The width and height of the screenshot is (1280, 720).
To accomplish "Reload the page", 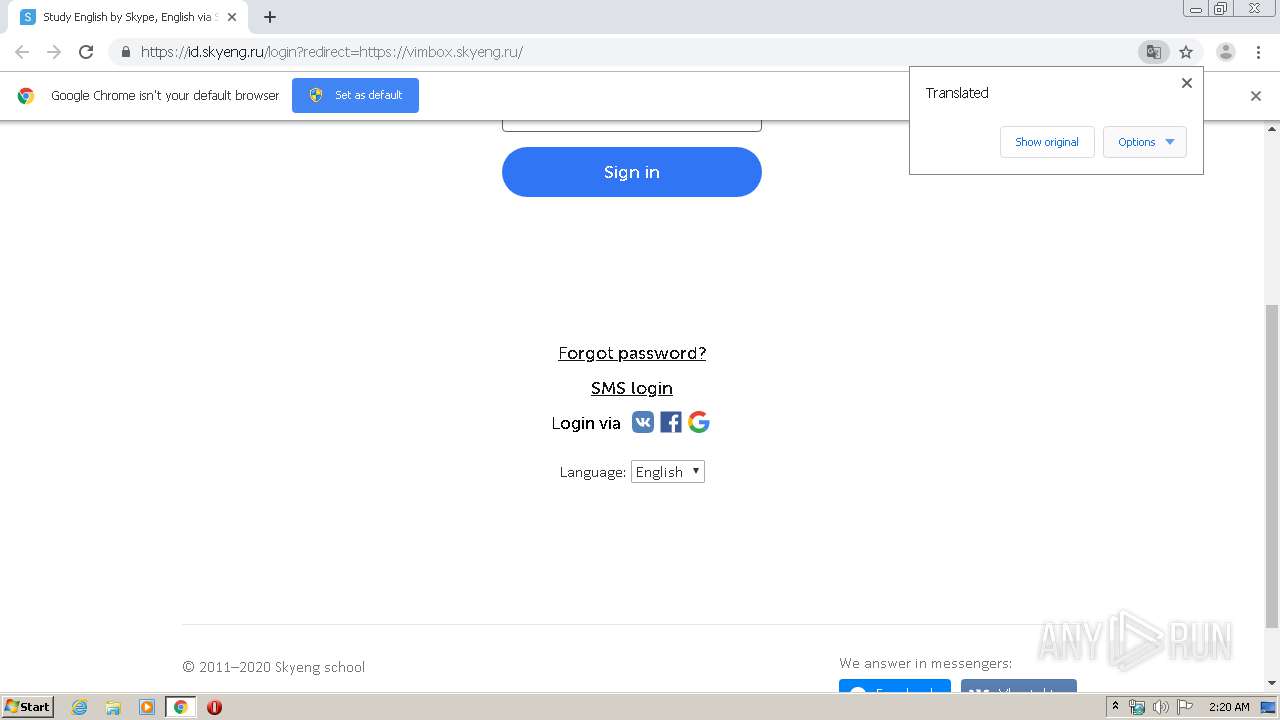I will (x=86, y=52).
